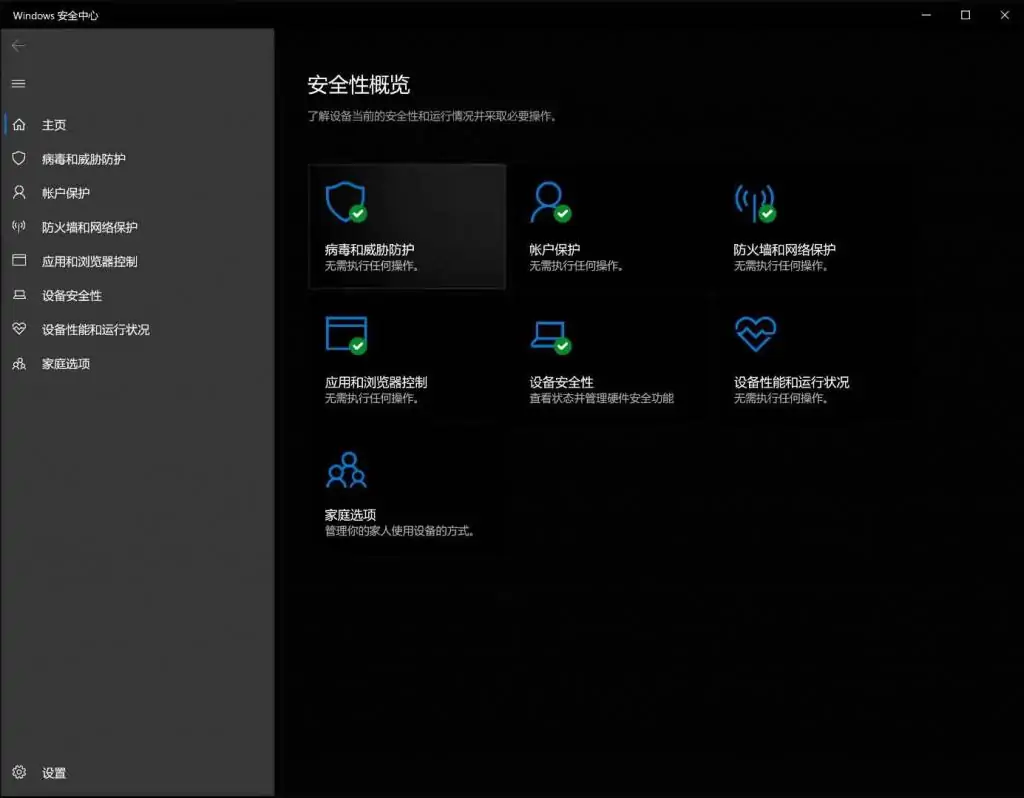The width and height of the screenshot is (1024, 798).
Task: Open the 病毒和威胁防护 tile with green checkmark
Action: (x=407, y=226)
